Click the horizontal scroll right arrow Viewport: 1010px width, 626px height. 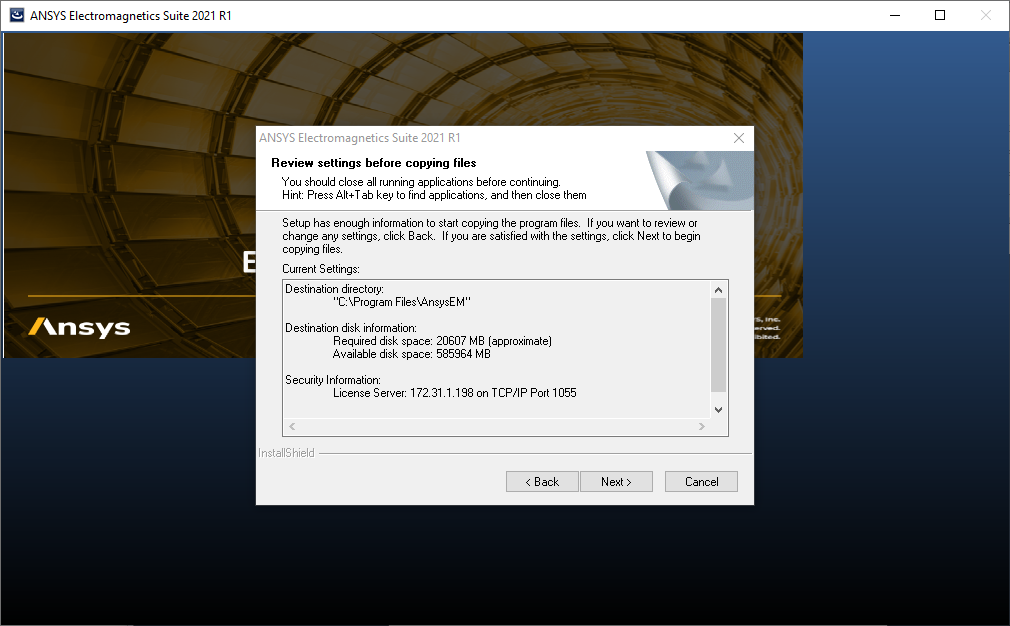click(x=702, y=426)
